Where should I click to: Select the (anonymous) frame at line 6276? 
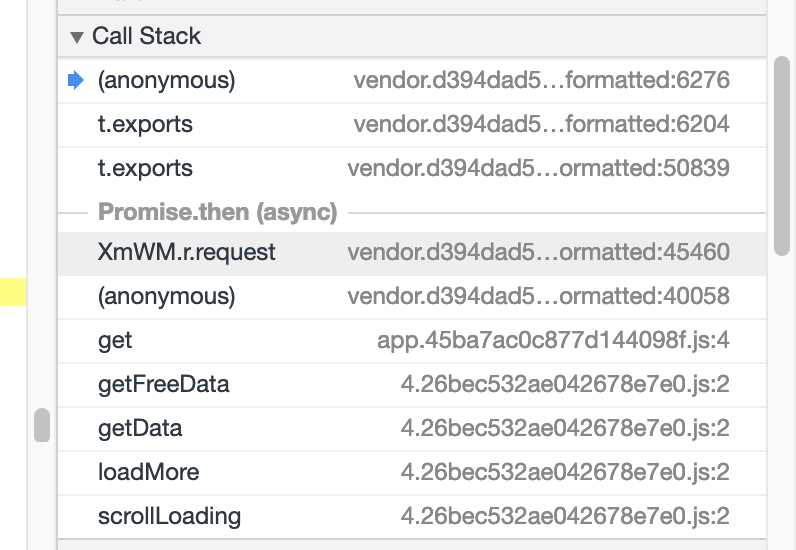click(166, 81)
